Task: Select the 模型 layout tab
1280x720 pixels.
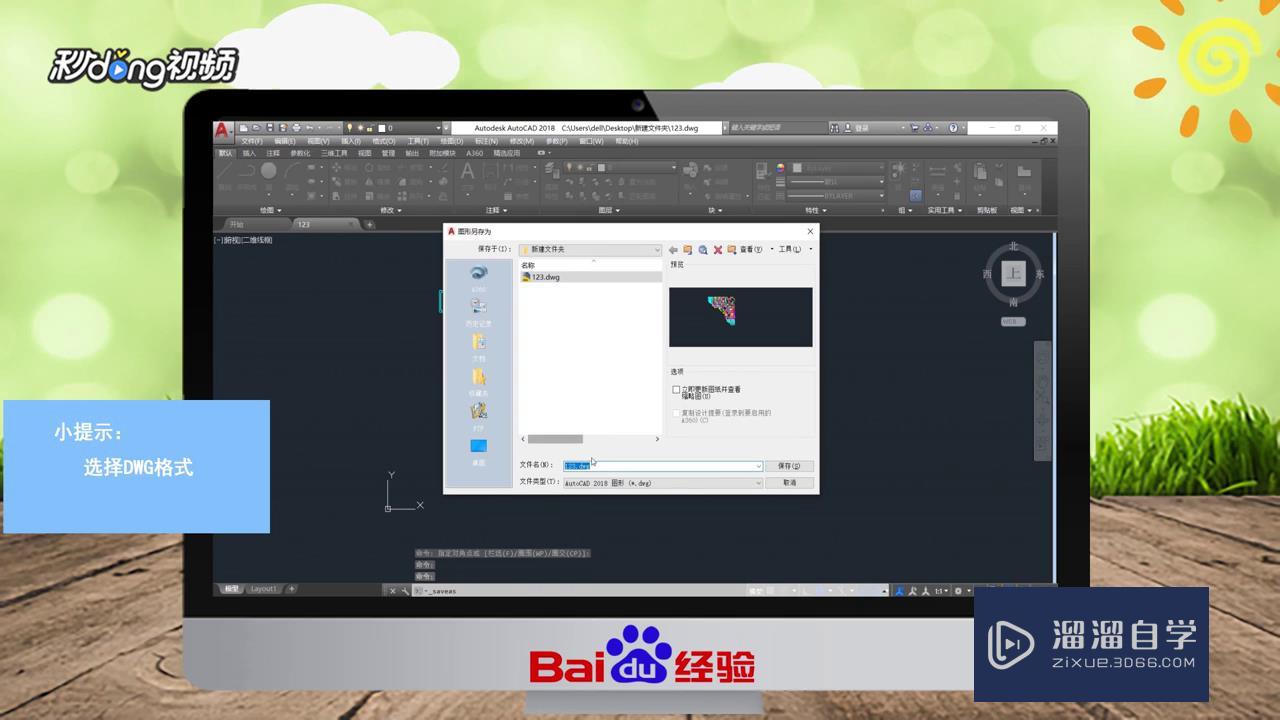Action: coord(231,589)
